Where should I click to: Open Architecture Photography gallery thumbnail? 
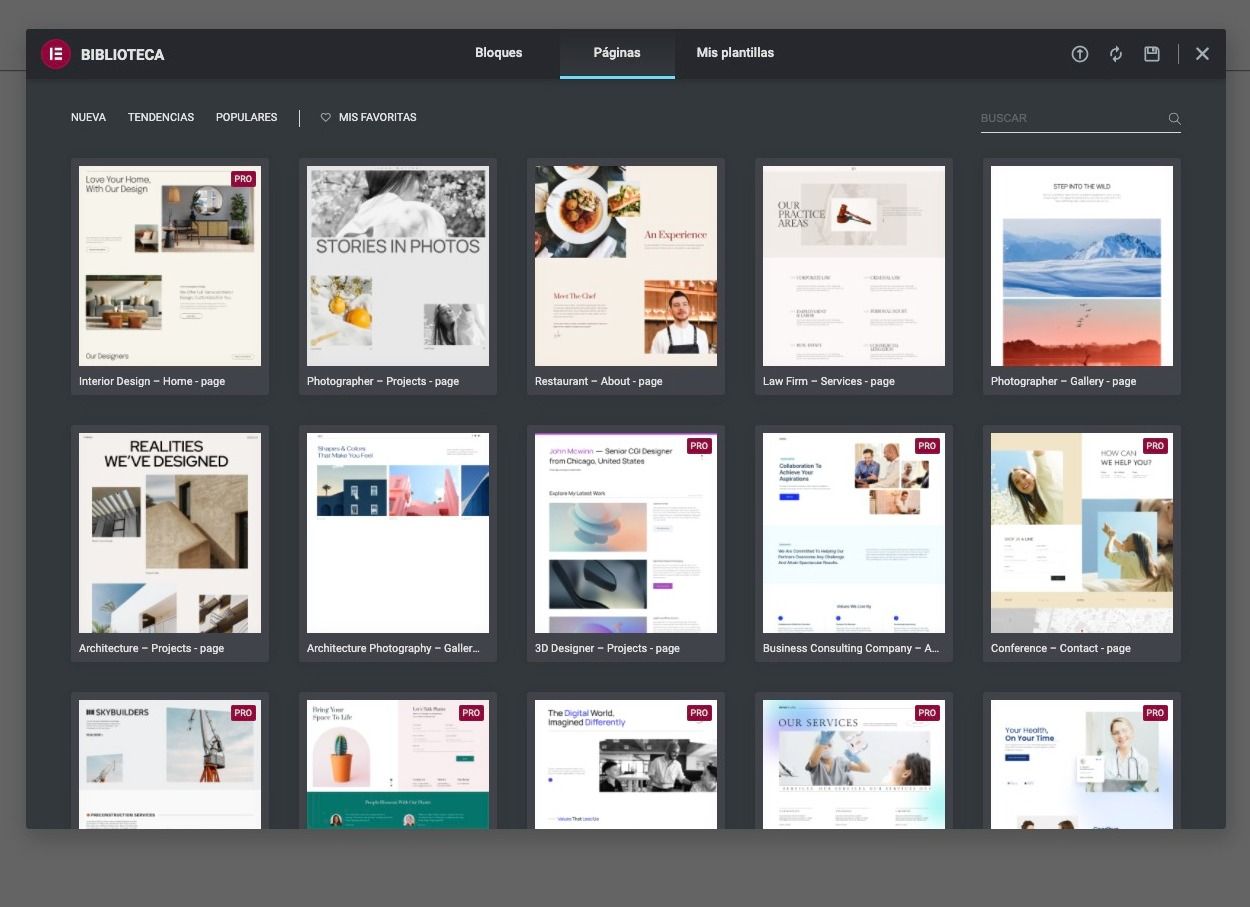tap(398, 533)
